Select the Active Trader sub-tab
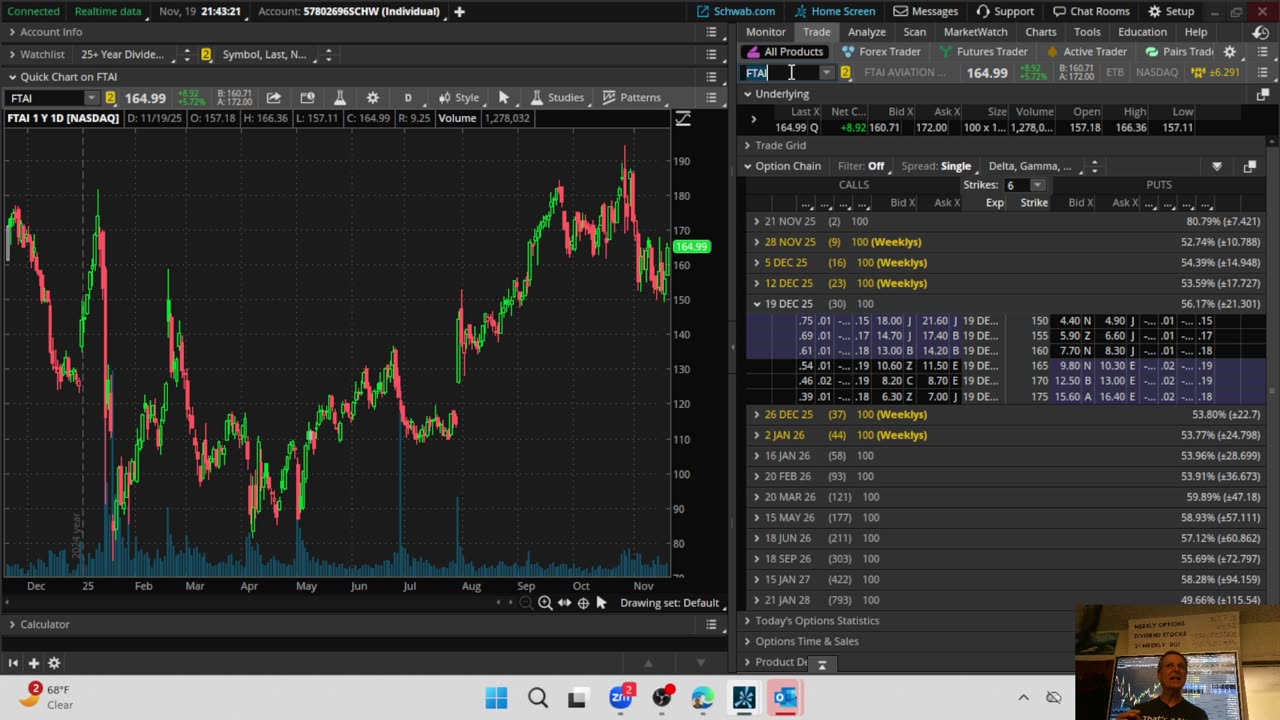Screen dimensions: 1280x720 click(x=1087, y=52)
